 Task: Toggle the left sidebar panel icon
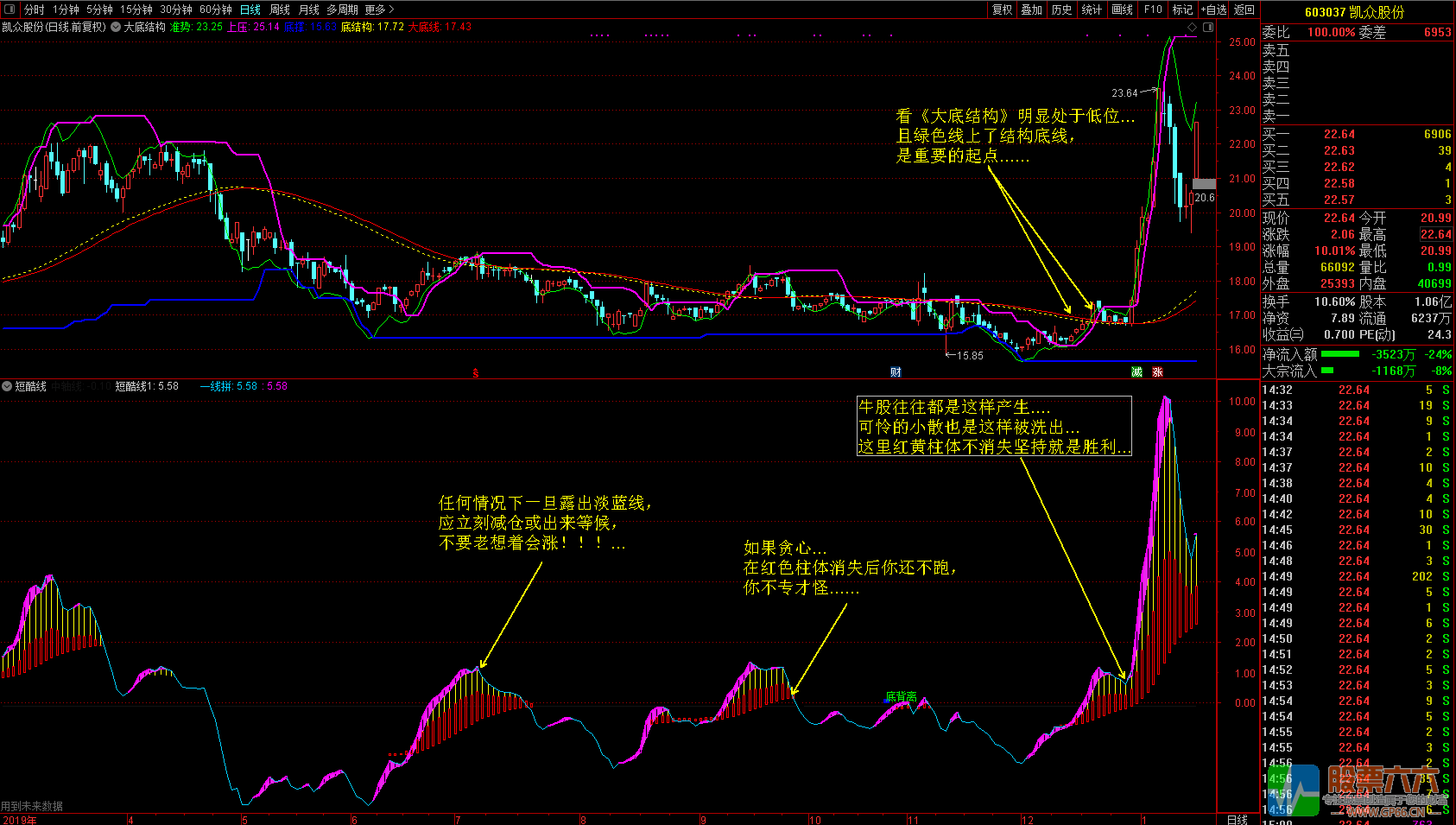click(9, 10)
